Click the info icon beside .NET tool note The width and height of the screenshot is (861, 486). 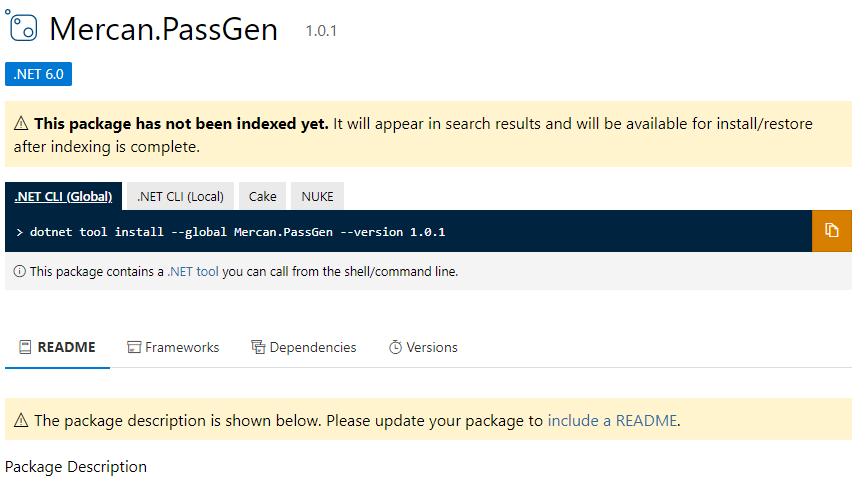pos(19,271)
